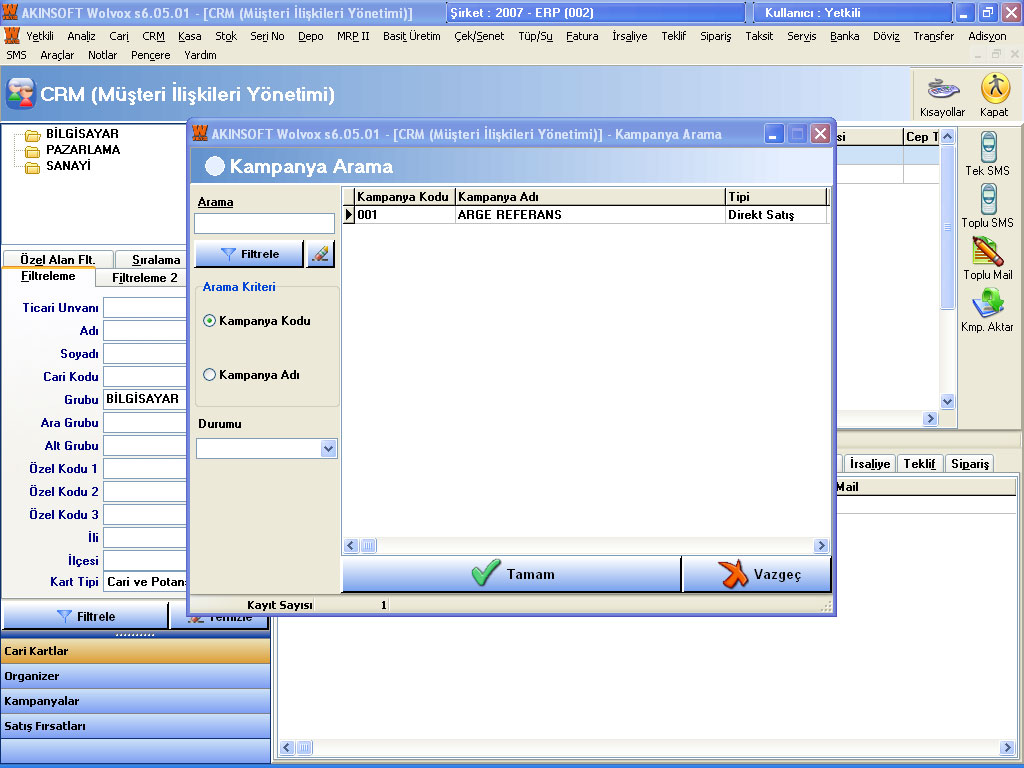
Task: Click the down arrow of the customer list scrollbar
Action: pos(948,401)
